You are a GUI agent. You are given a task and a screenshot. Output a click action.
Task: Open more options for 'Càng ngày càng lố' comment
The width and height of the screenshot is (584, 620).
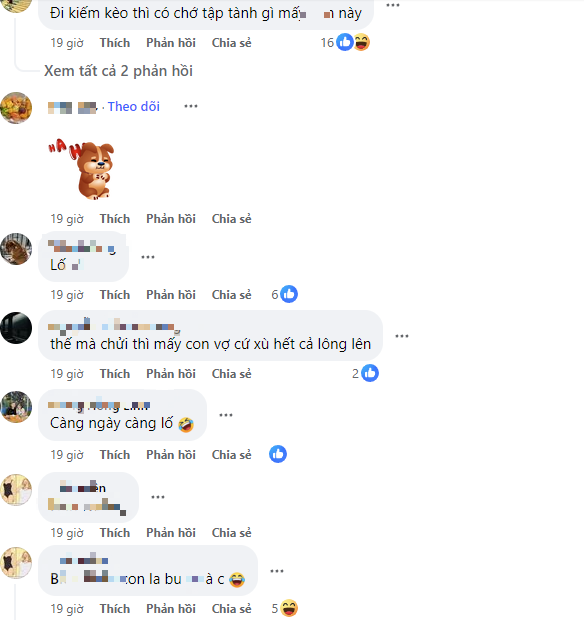coord(226,415)
